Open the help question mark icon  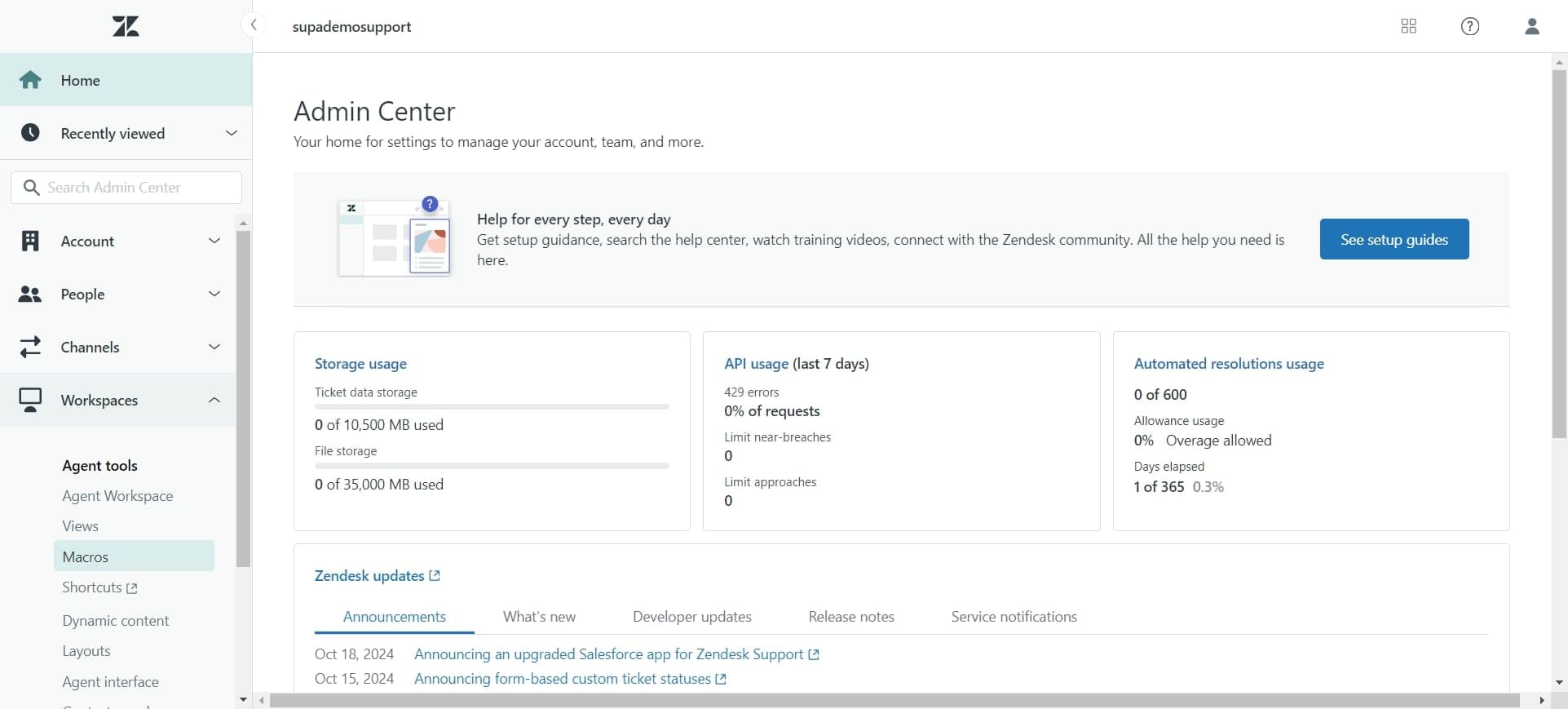1469,26
